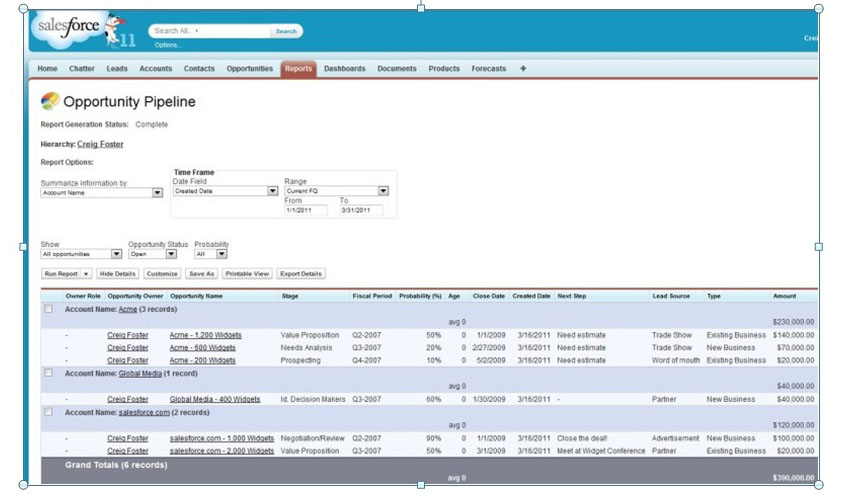
Task: Open search Options link
Action: pos(168,45)
